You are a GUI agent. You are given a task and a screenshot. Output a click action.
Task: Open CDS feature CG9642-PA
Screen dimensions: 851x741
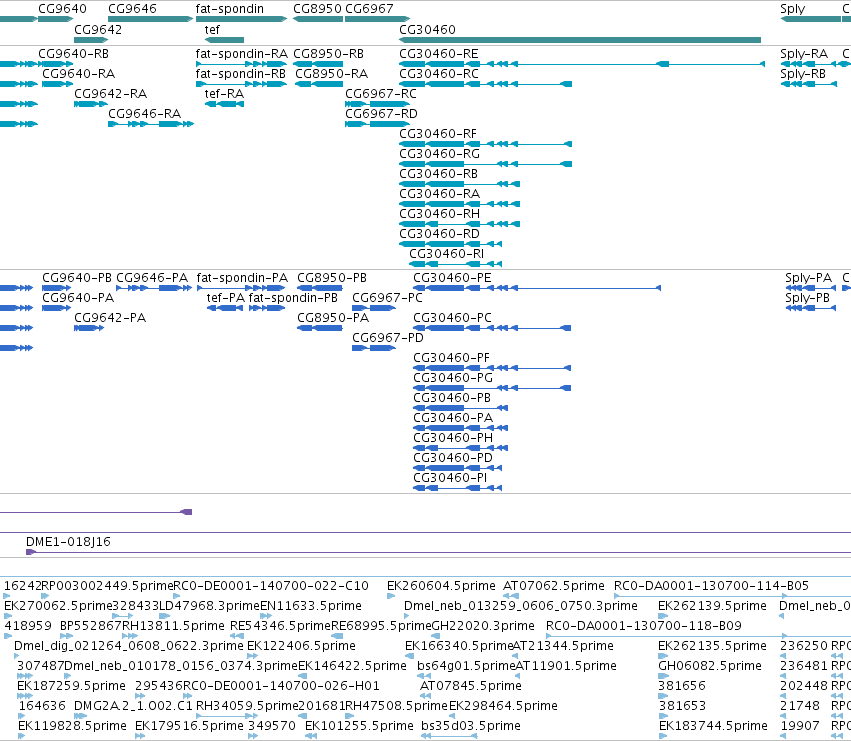(x=110, y=318)
